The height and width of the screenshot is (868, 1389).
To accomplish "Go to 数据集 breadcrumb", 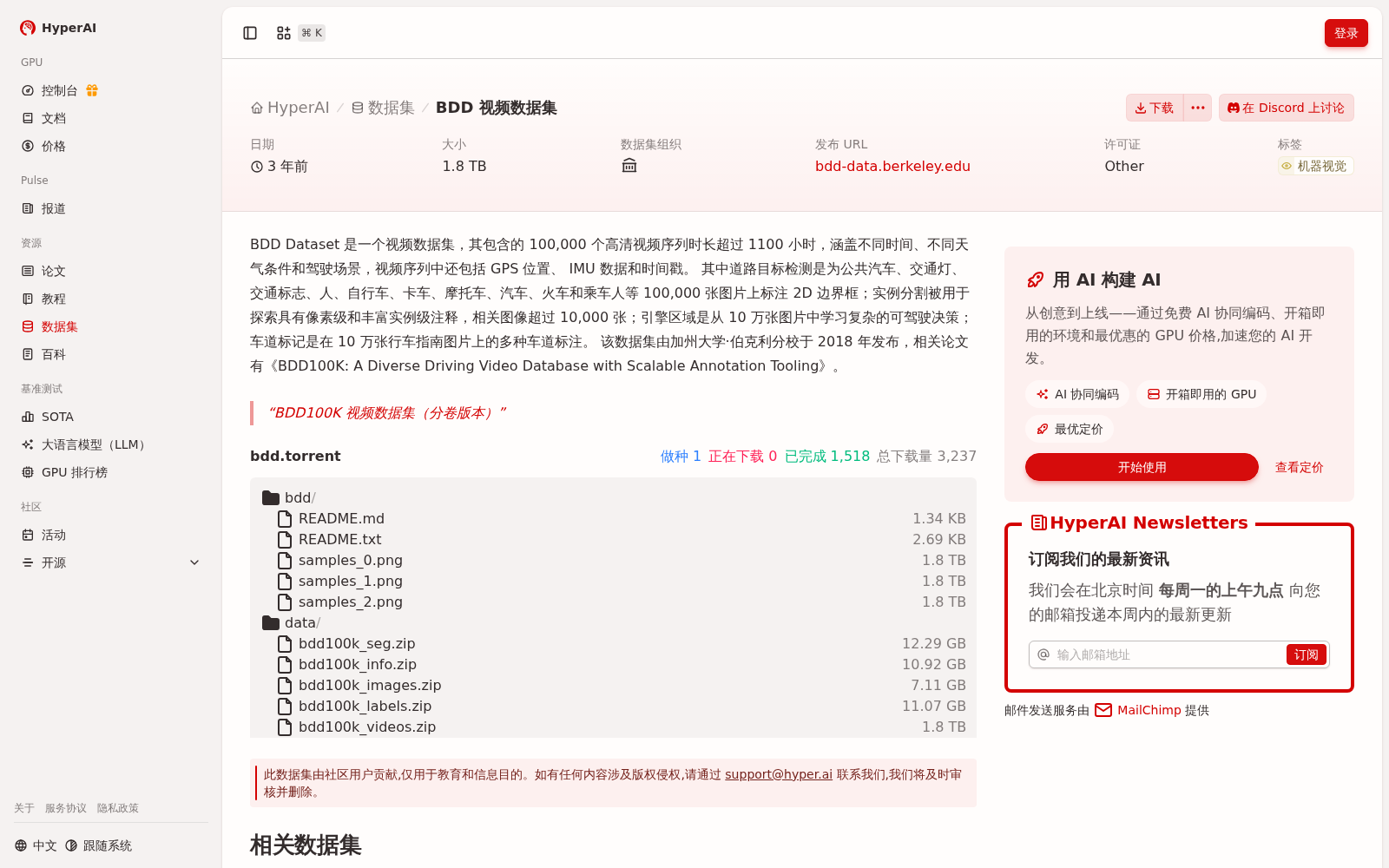I will (x=383, y=108).
